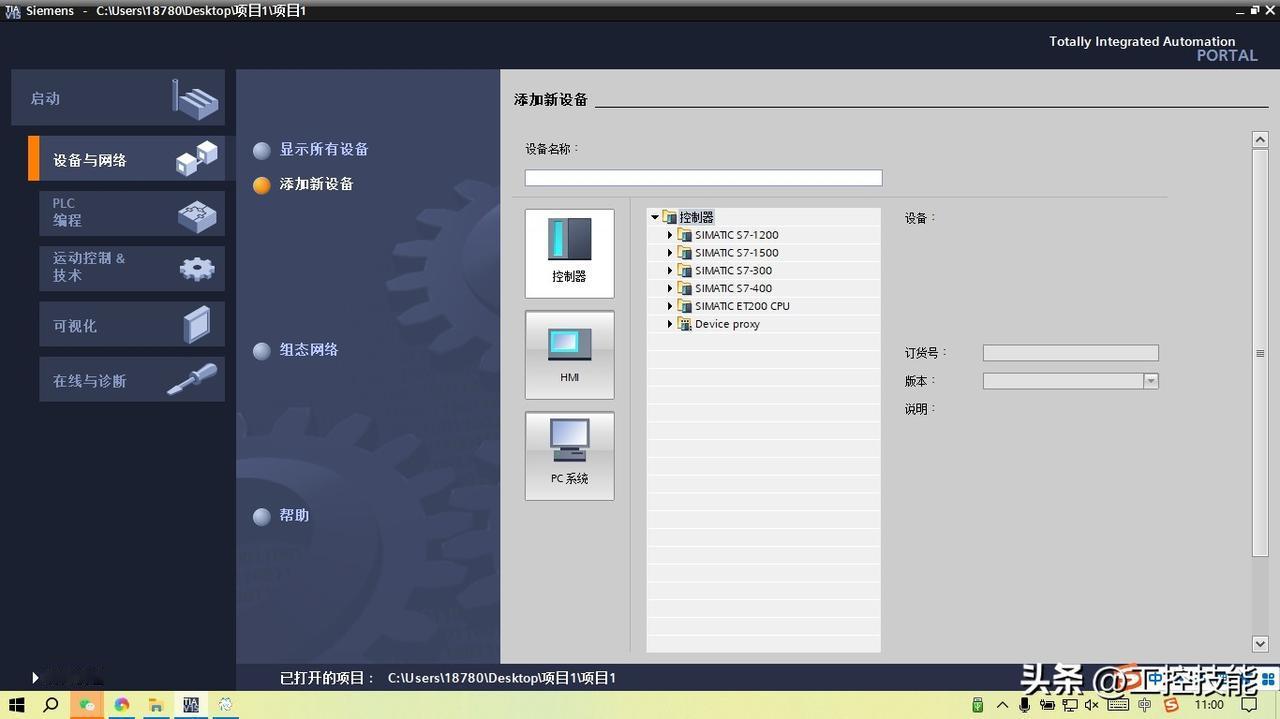This screenshot has width=1280, height=719.
Task: Click the opened project path text
Action: pos(502,678)
